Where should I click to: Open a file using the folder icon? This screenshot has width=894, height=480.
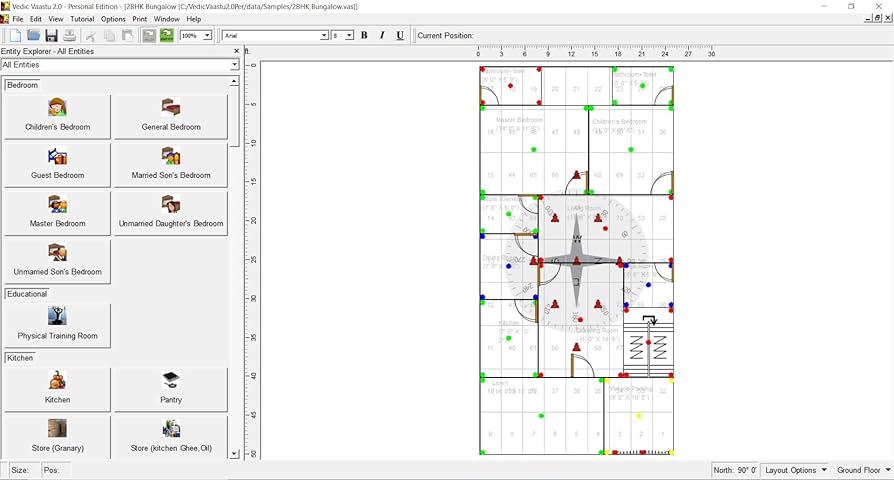[33, 35]
